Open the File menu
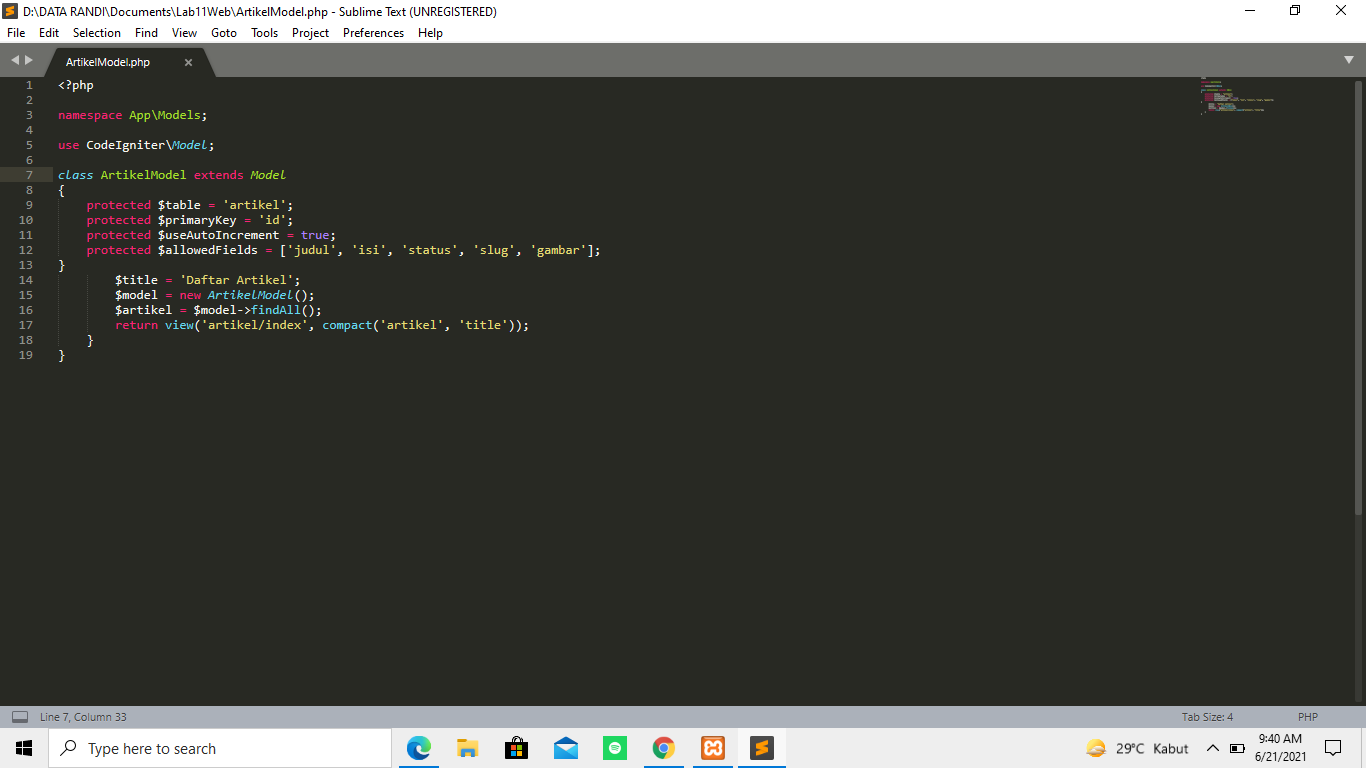The height and width of the screenshot is (768, 1366). pyautogui.click(x=16, y=33)
